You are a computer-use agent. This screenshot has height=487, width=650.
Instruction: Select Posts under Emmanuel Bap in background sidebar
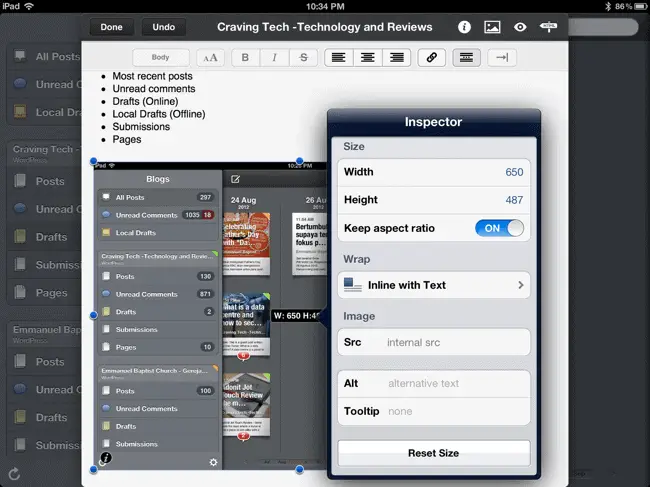tap(46, 362)
